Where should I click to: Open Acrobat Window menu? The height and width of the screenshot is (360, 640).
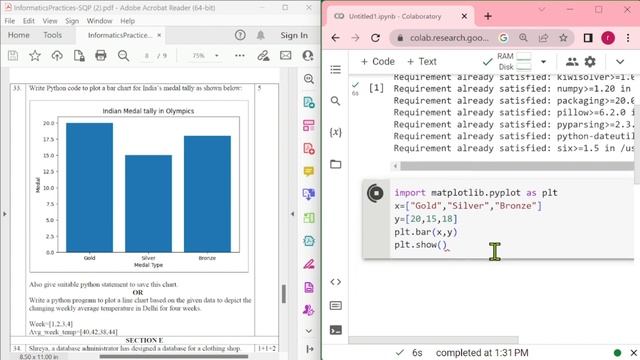[x=99, y=21]
